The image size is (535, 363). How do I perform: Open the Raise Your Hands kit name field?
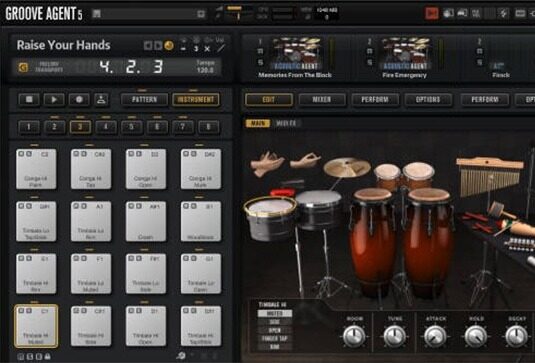click(x=63, y=45)
